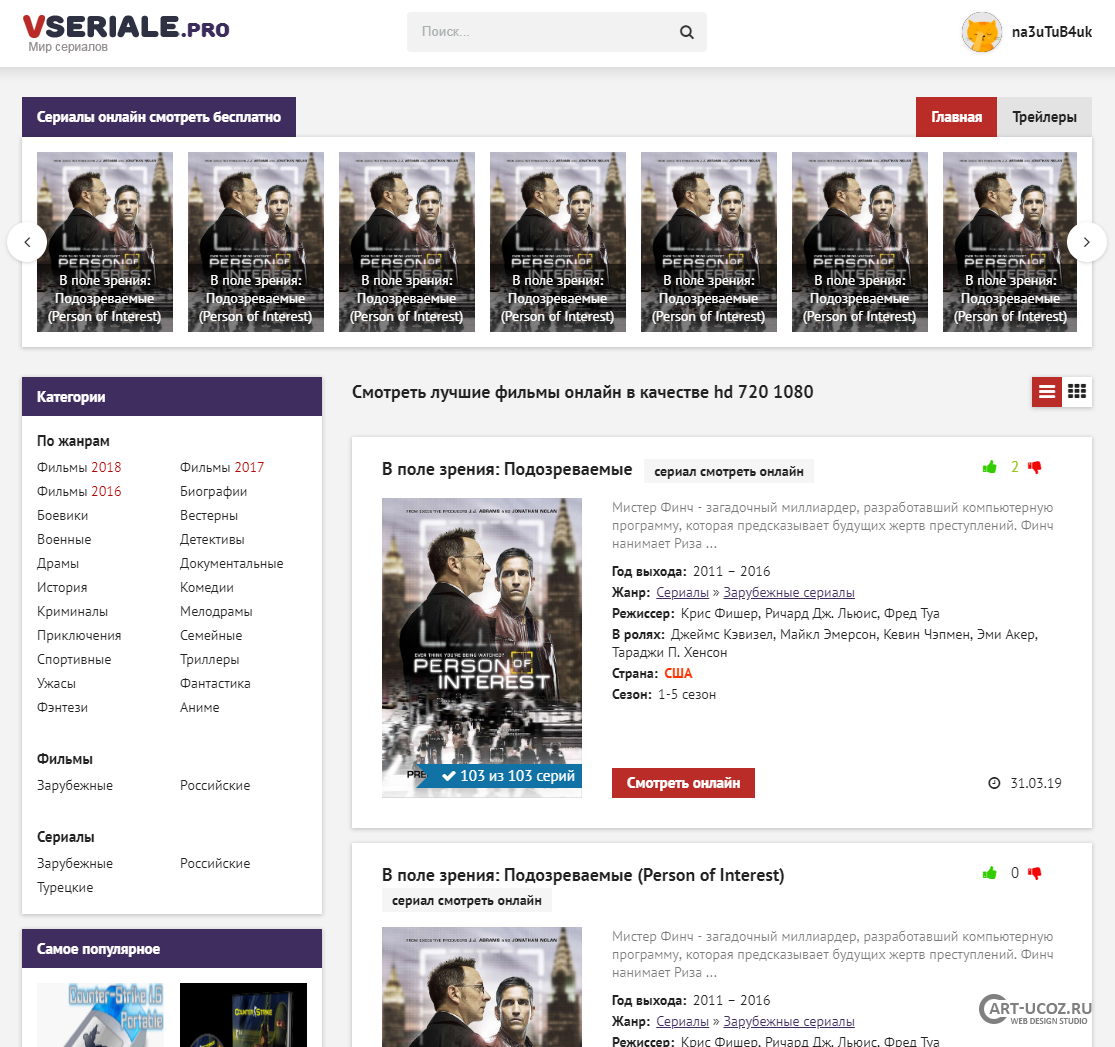The height and width of the screenshot is (1047, 1115).
Task: Like the first series with thumbs up
Action: click(x=989, y=467)
